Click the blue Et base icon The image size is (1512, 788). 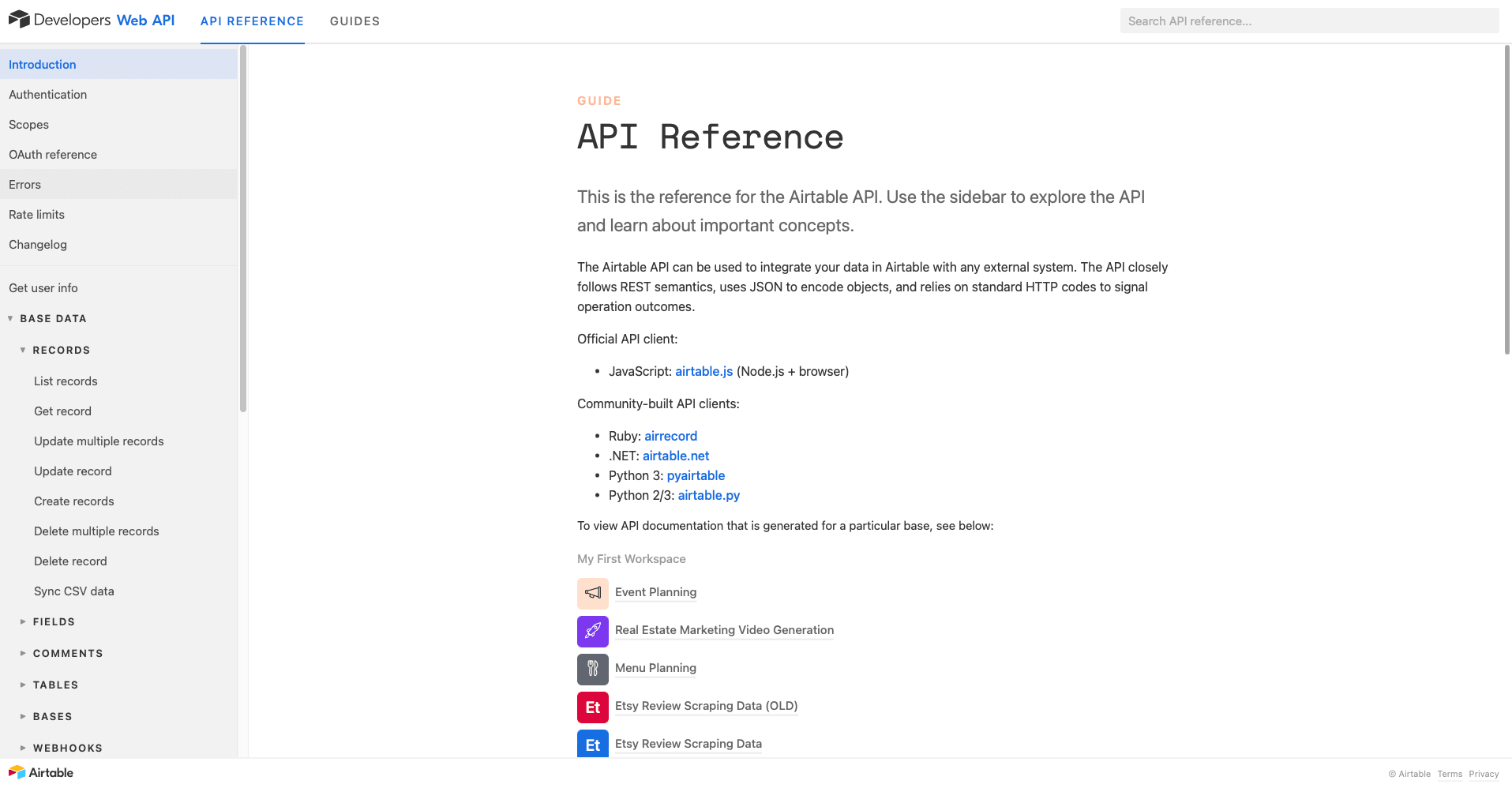point(592,744)
